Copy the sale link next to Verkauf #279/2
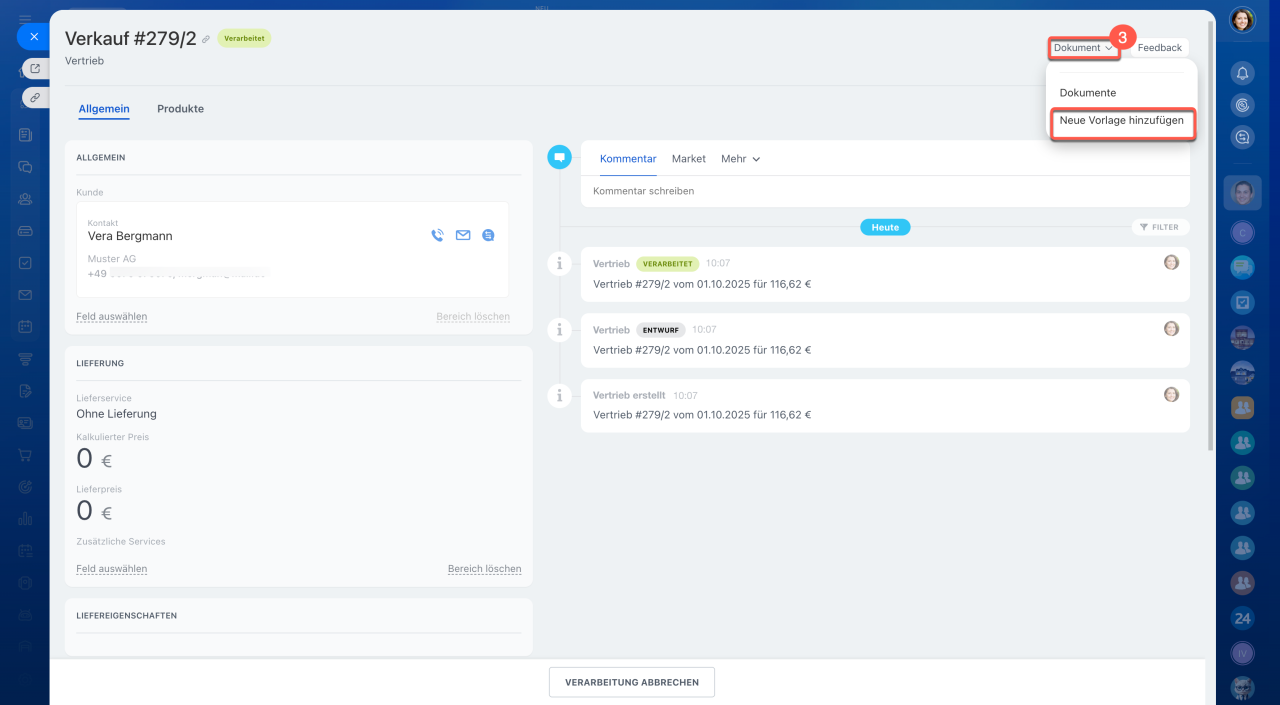This screenshot has height=705, width=1280. [x=206, y=39]
